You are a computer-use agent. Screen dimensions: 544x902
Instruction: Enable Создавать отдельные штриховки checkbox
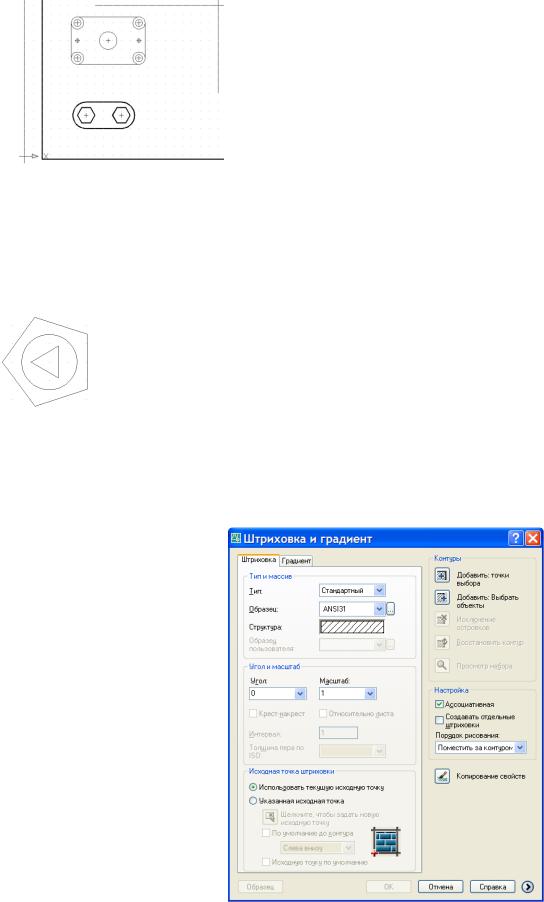(x=439, y=720)
